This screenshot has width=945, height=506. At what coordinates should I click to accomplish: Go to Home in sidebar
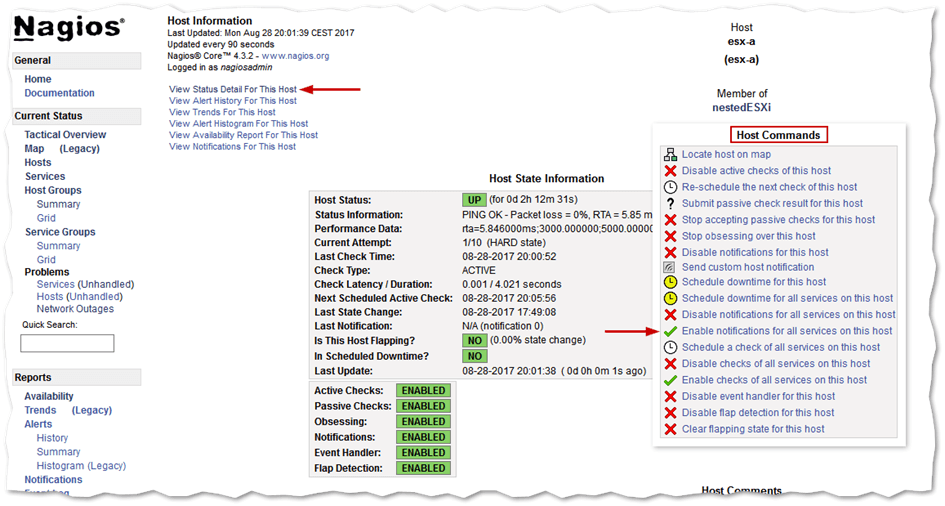38,79
